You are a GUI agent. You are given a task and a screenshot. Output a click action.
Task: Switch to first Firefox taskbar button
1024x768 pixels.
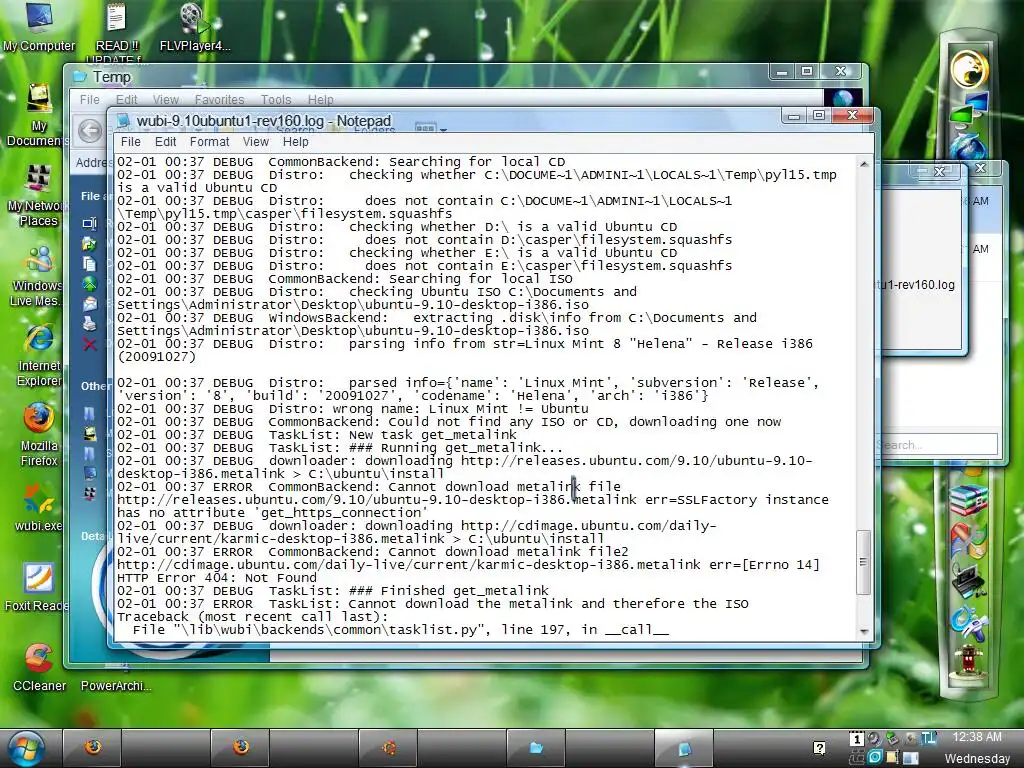[93, 747]
